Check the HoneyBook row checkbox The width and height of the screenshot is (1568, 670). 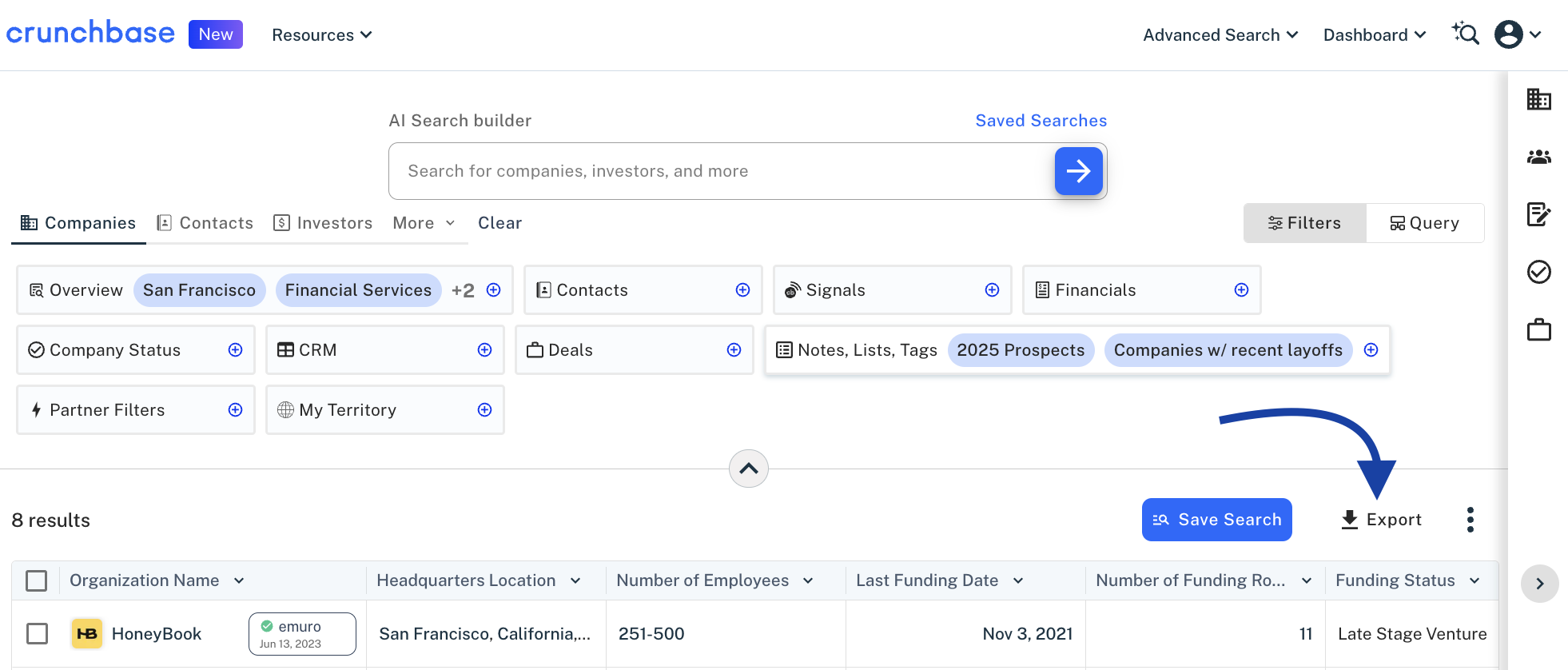coord(37,634)
